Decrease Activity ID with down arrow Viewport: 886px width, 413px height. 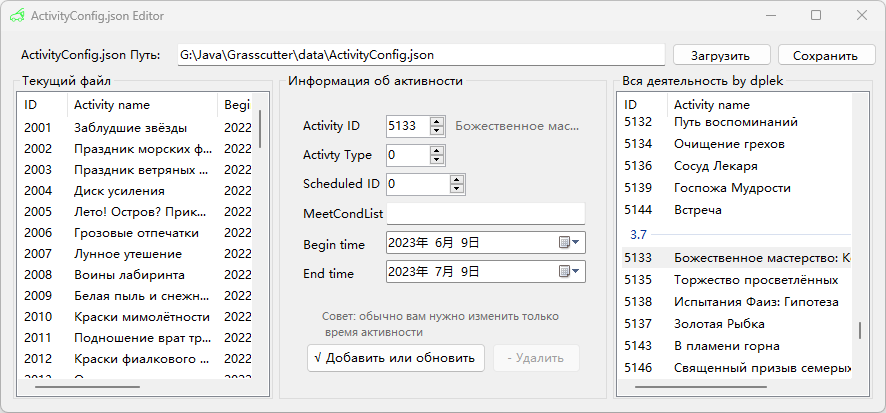coord(437,131)
